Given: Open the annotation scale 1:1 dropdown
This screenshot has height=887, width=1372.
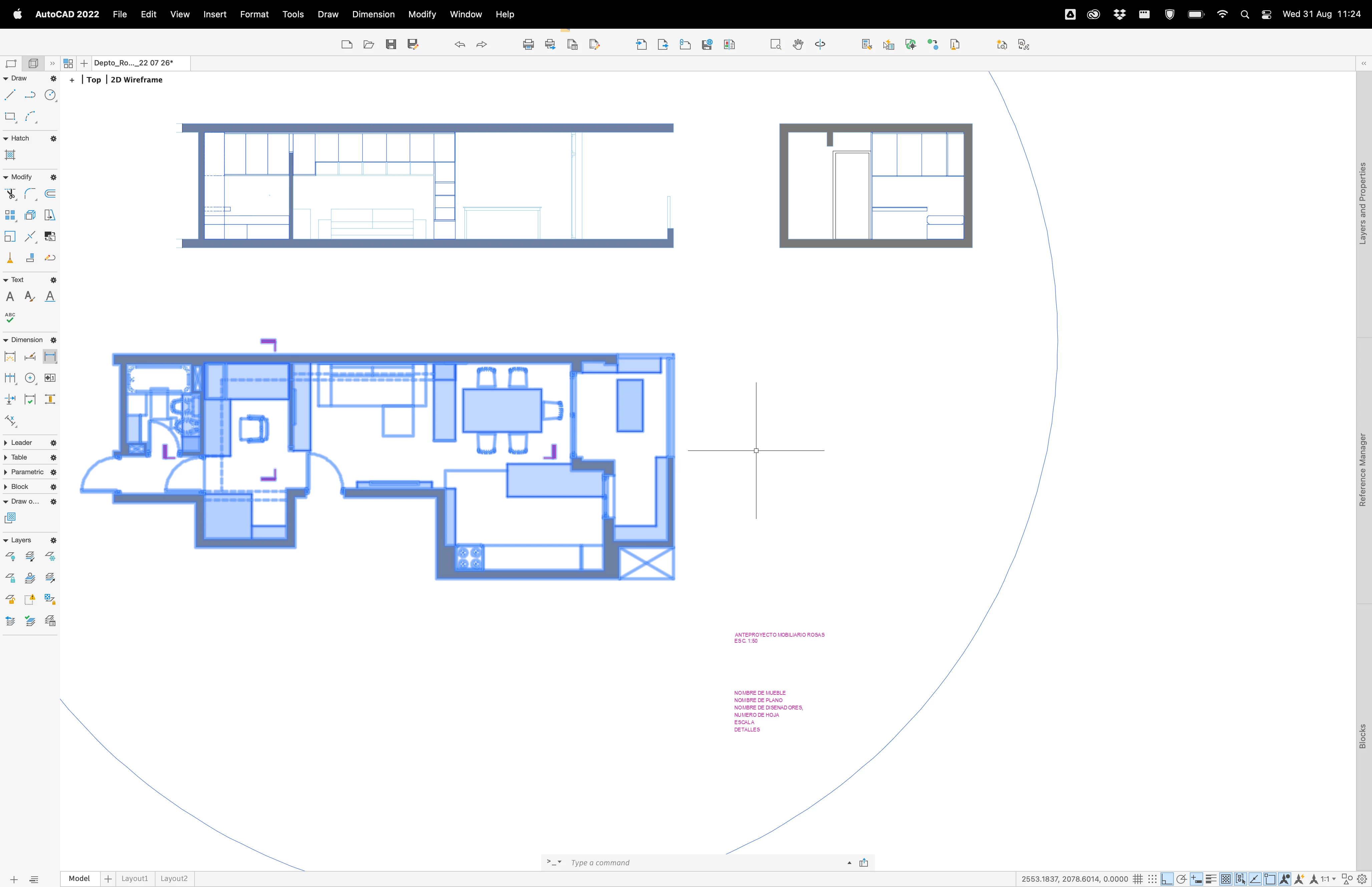Looking at the screenshot, I should (x=1328, y=879).
